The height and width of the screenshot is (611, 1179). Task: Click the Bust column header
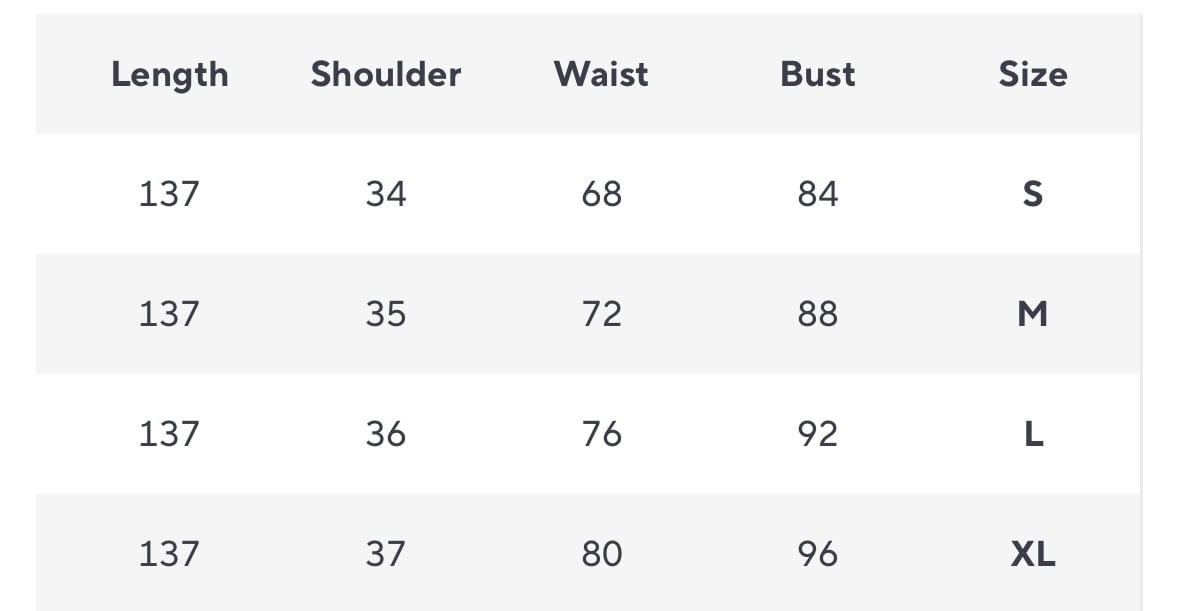(817, 75)
